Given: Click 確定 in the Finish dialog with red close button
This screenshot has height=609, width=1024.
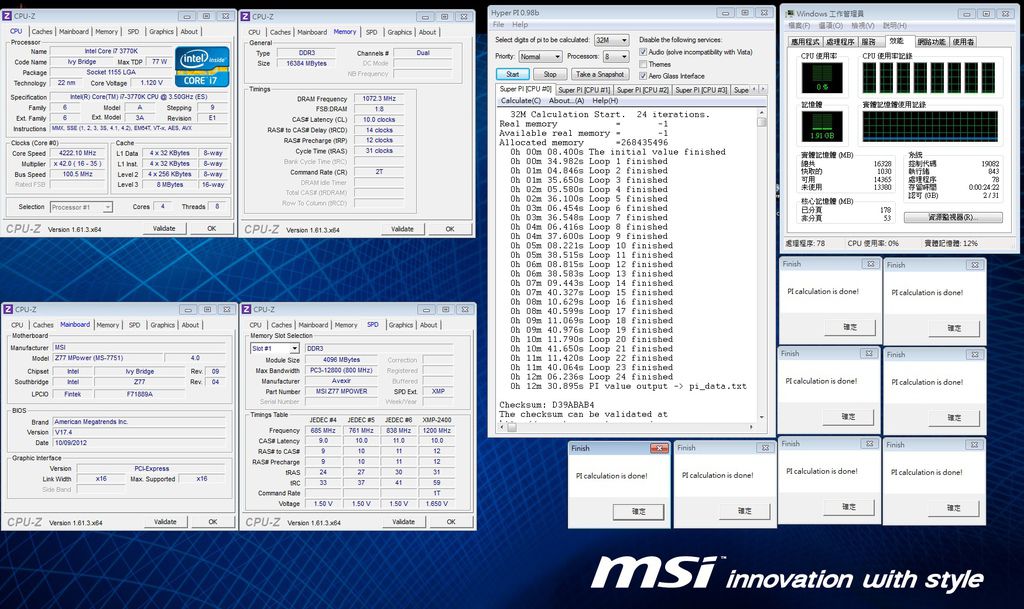Looking at the screenshot, I should tap(639, 512).
